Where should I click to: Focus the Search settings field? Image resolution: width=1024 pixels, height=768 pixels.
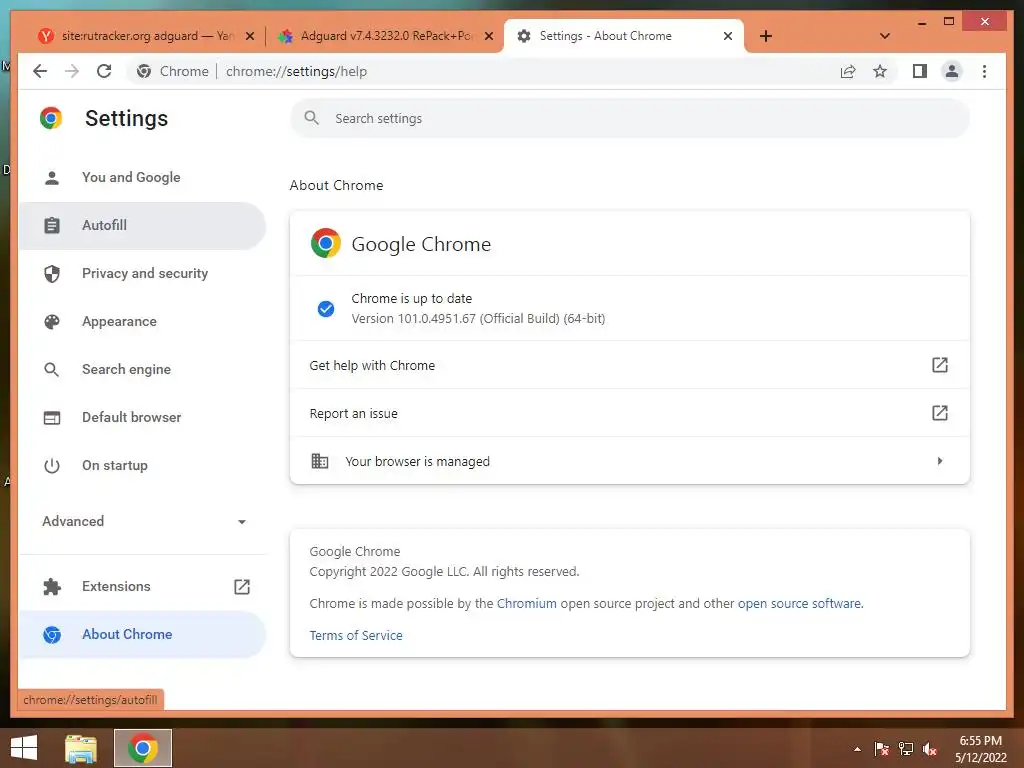(630, 118)
